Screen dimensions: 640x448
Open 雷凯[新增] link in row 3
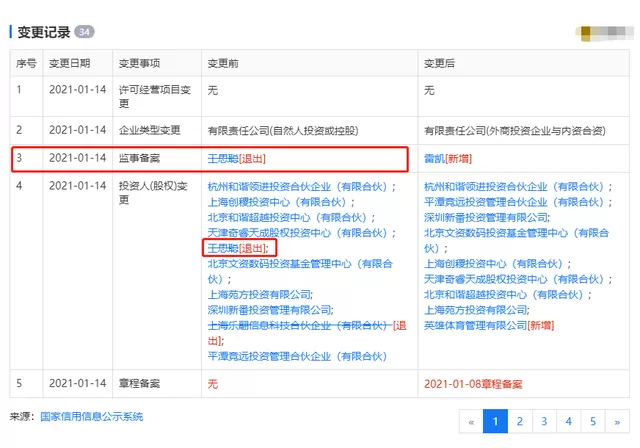click(448, 158)
